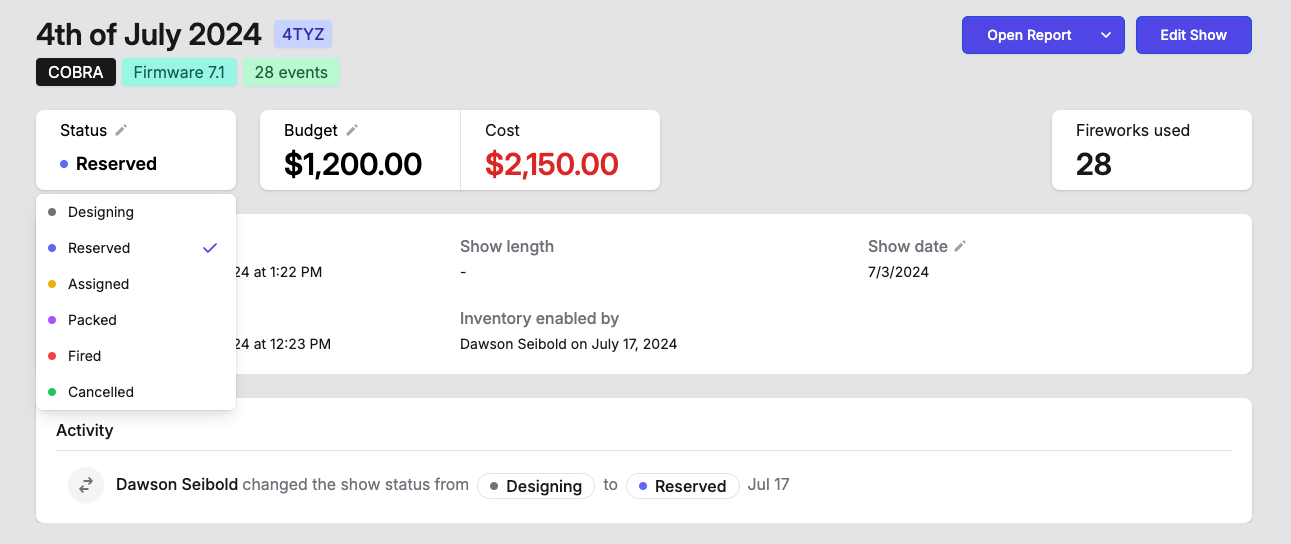Click the 28 events green badge
This screenshot has height=544, width=1291.
pos(291,72)
